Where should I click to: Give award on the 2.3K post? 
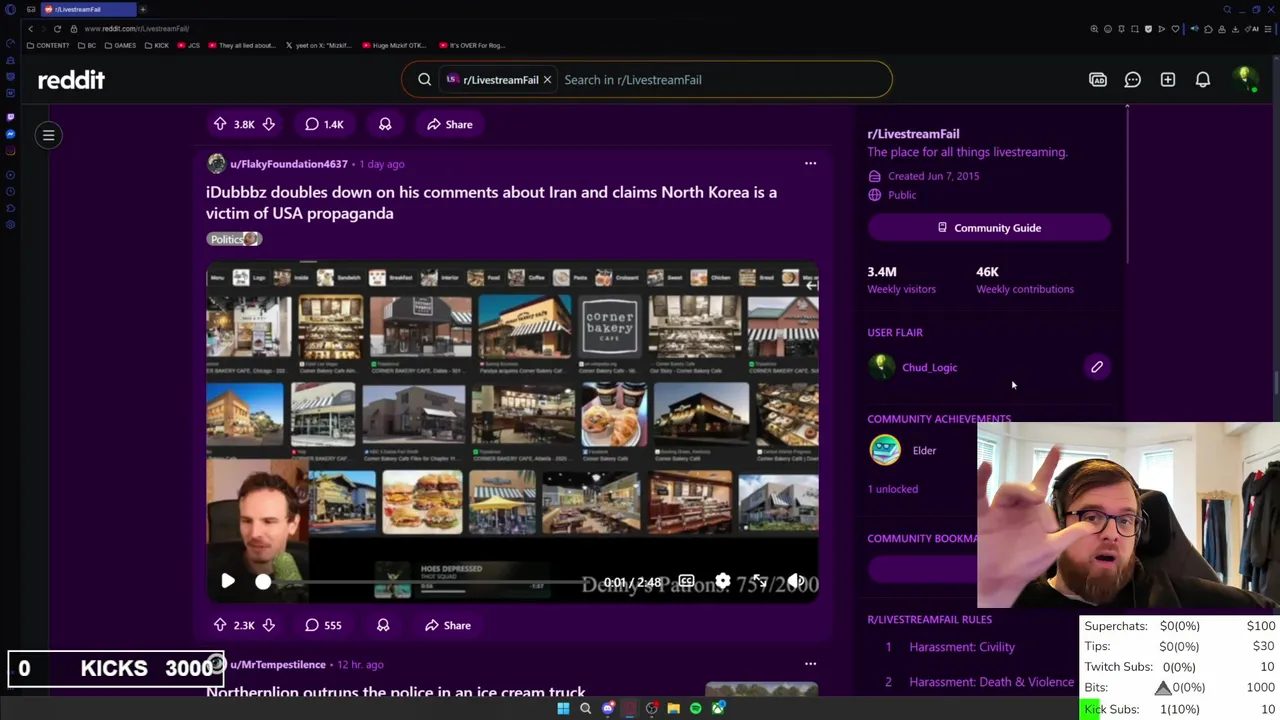383,625
